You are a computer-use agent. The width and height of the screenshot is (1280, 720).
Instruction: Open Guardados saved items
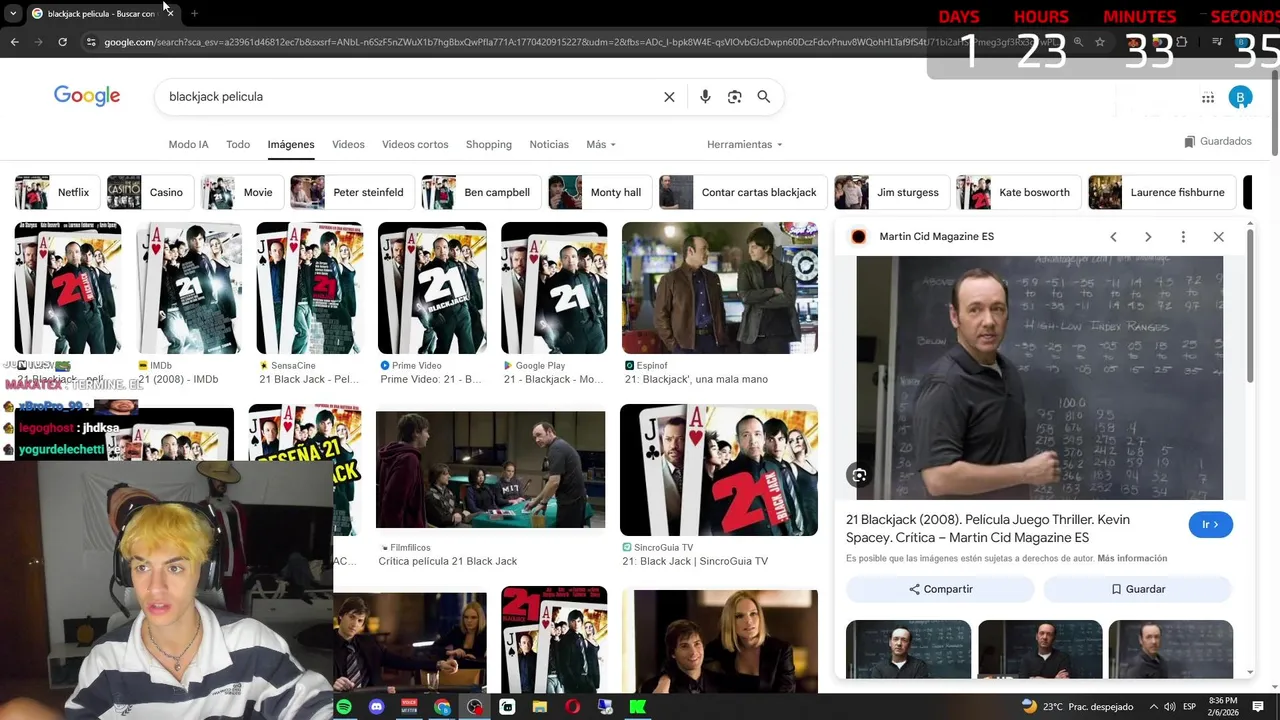[x=1217, y=142]
